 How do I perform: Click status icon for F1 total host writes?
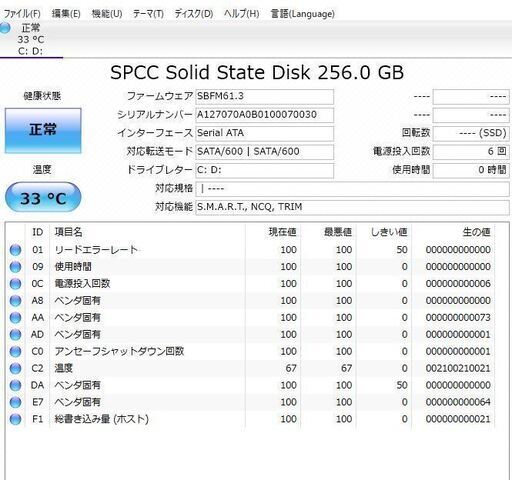[x=15, y=419]
